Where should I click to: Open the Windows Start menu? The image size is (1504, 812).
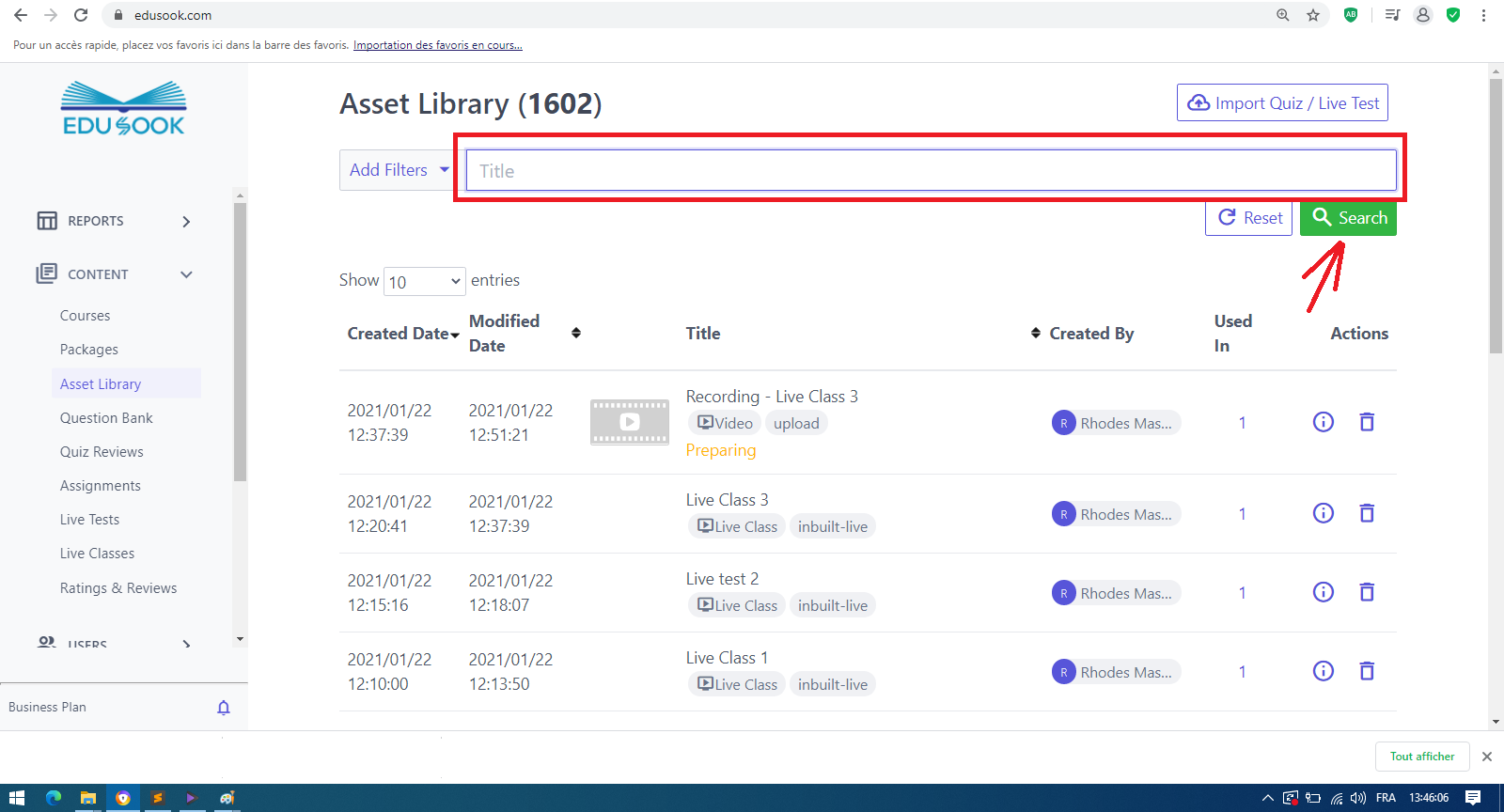tap(16, 798)
